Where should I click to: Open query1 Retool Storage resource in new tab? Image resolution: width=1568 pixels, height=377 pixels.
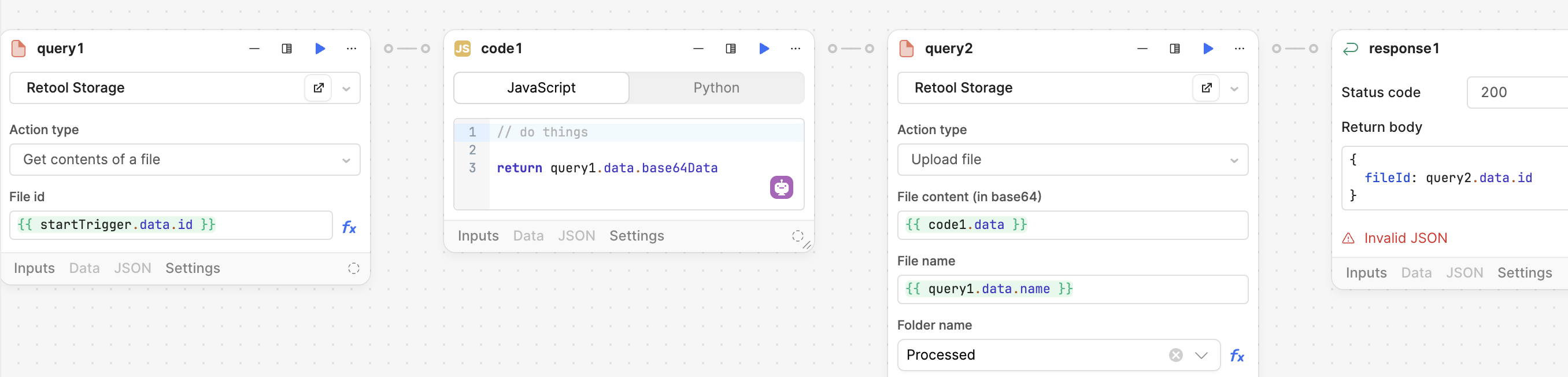tap(319, 88)
